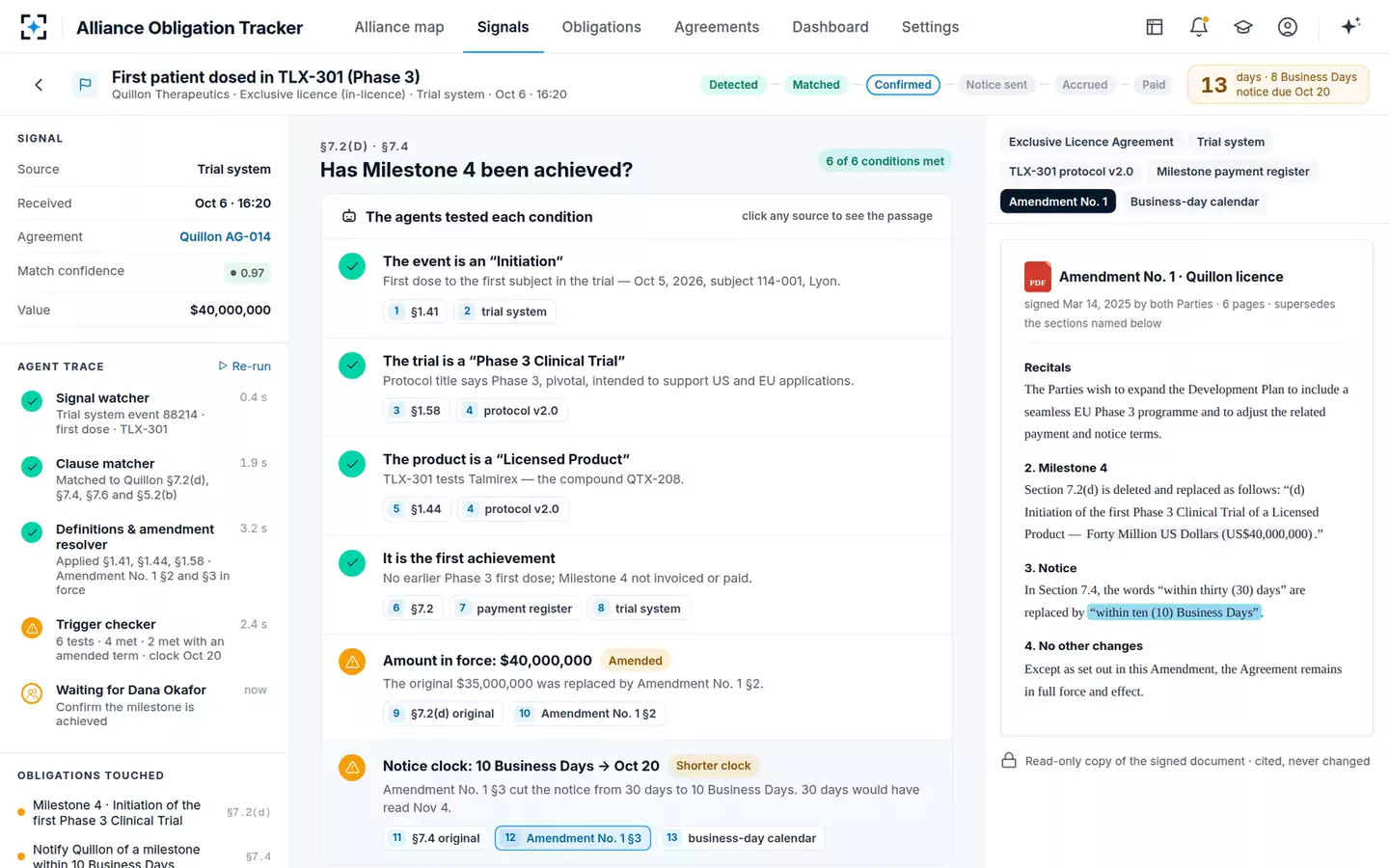
Task: Open citation 2 trial system
Action: pos(504,312)
